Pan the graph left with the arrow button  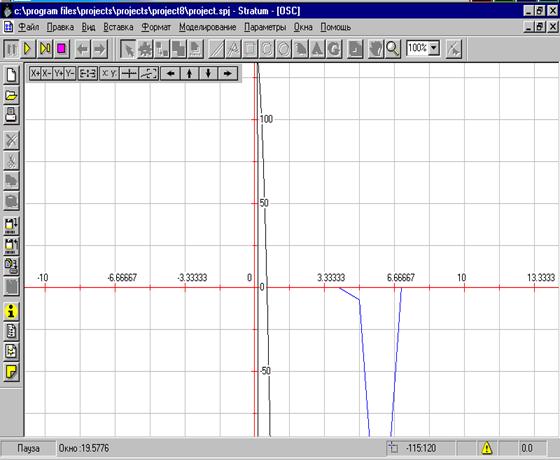(170, 74)
